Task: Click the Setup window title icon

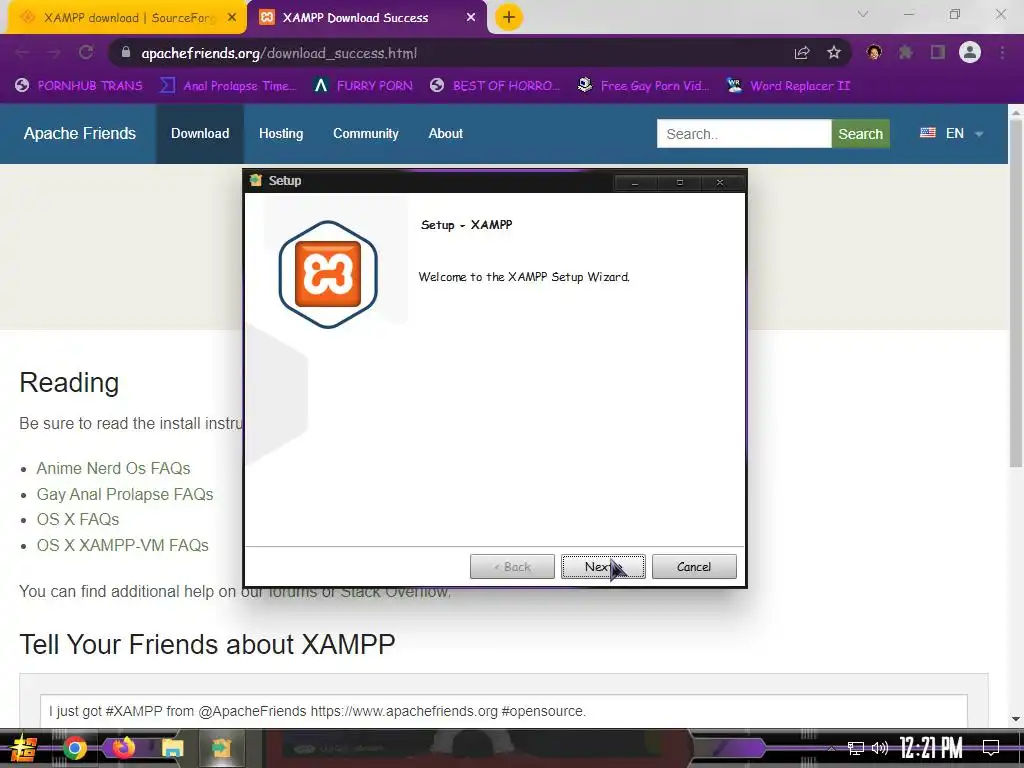Action: (x=256, y=180)
